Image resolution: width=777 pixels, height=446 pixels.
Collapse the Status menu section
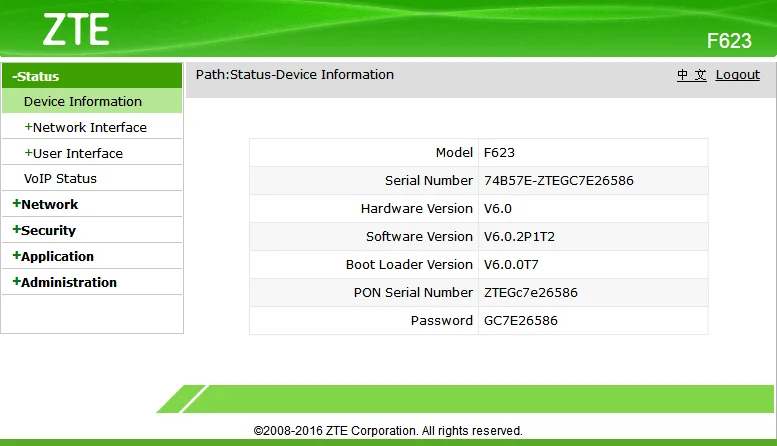(92, 76)
